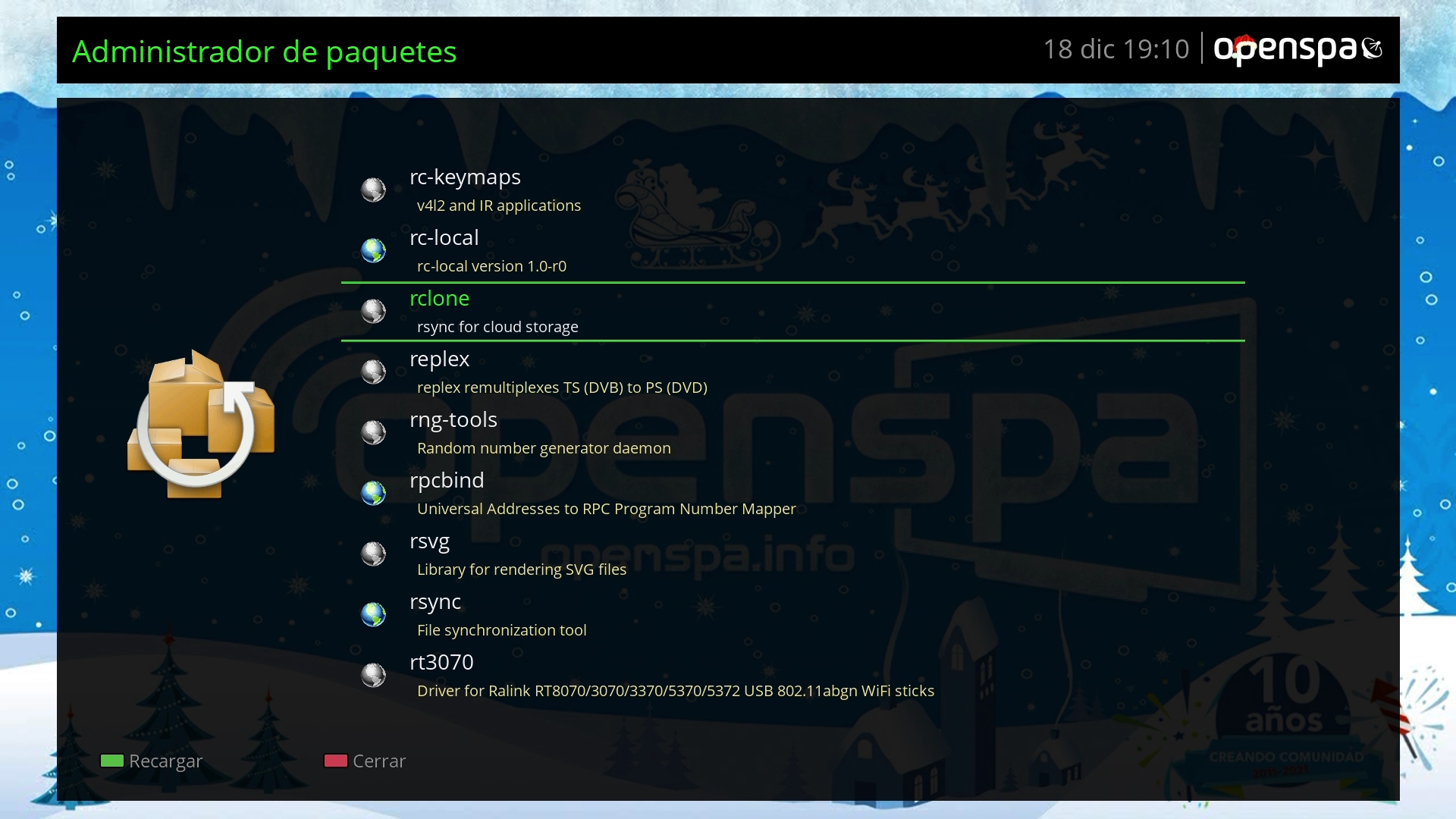Click the red Cerrar color key

click(x=336, y=761)
